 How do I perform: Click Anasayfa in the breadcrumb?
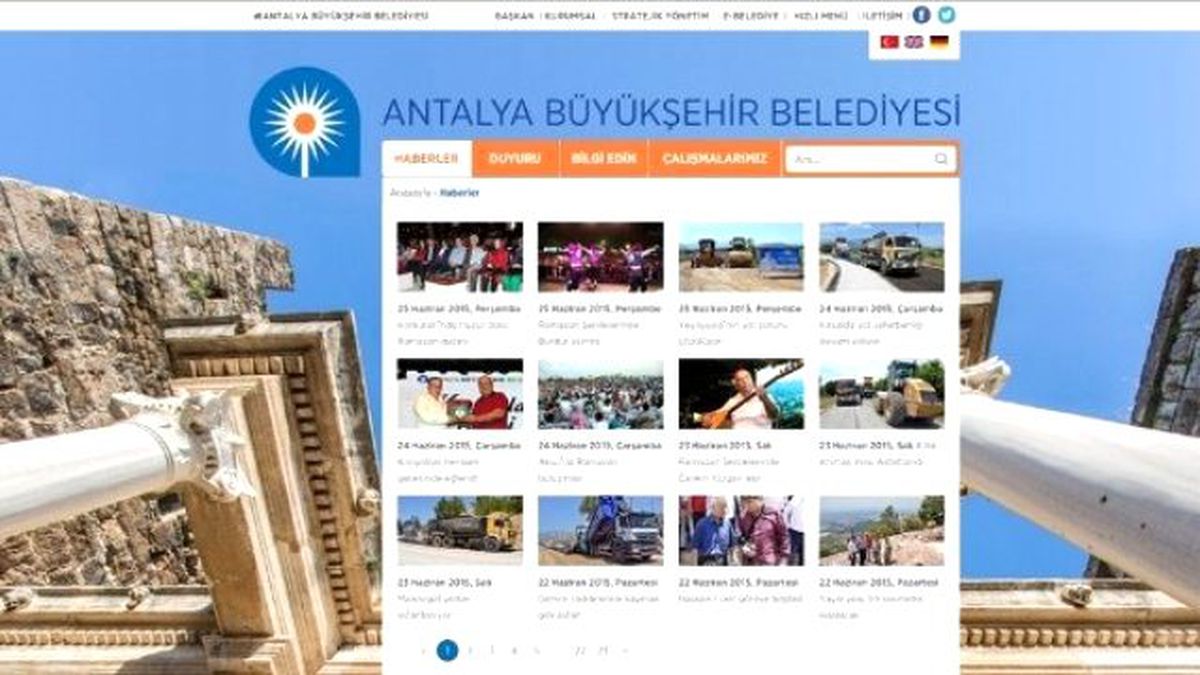tap(409, 192)
